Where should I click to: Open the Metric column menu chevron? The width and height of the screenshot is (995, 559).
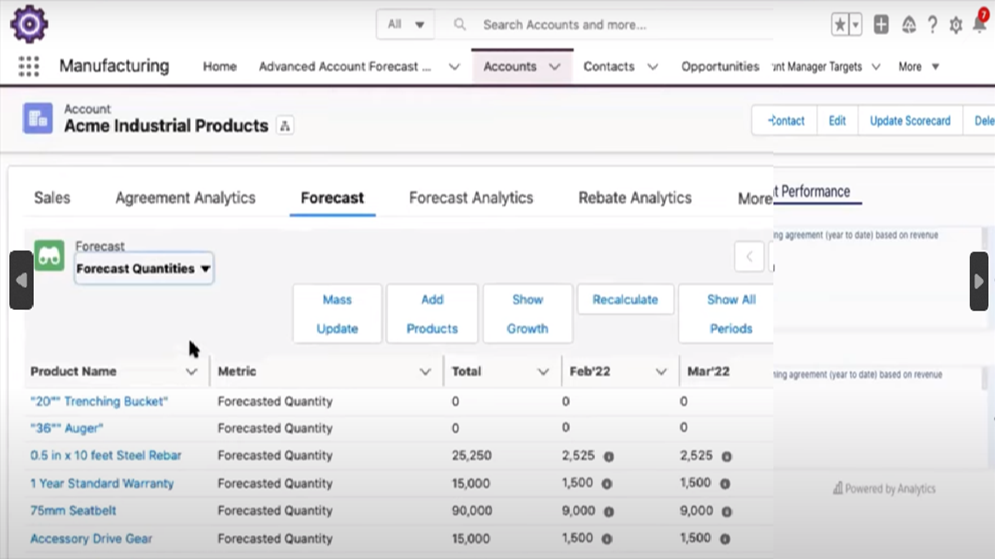[425, 372]
